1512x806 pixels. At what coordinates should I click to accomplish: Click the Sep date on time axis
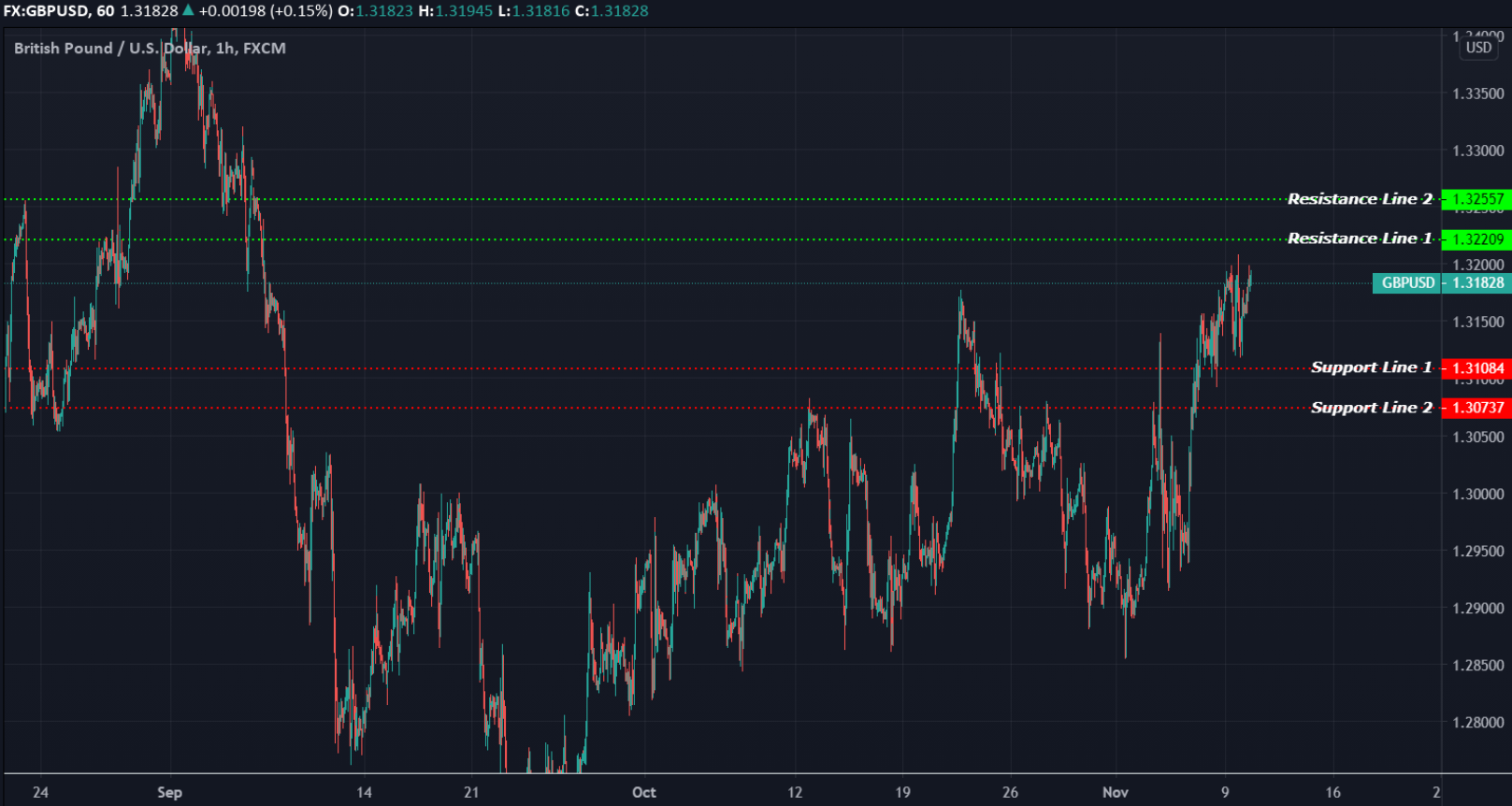[169, 792]
